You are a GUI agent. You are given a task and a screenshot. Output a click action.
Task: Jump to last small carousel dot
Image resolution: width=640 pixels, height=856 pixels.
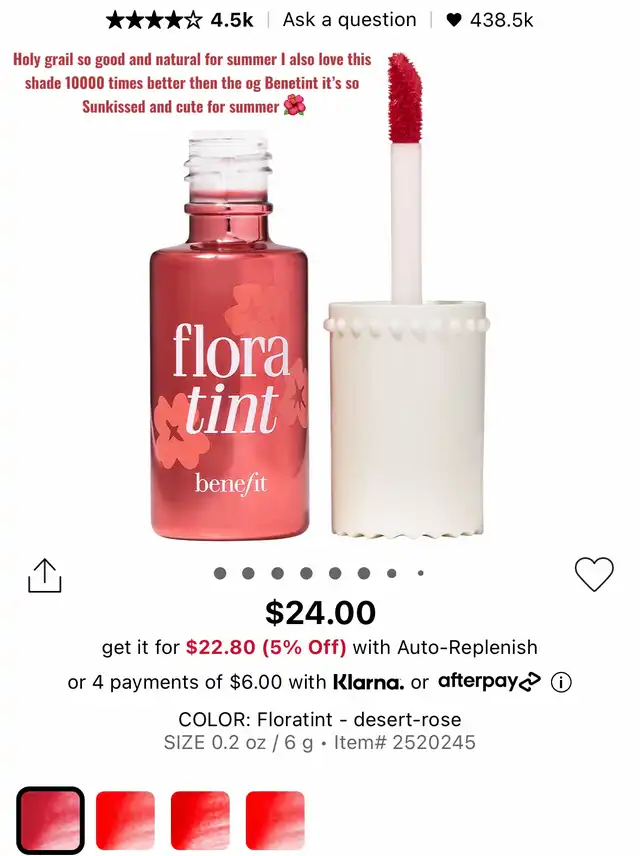click(420, 573)
